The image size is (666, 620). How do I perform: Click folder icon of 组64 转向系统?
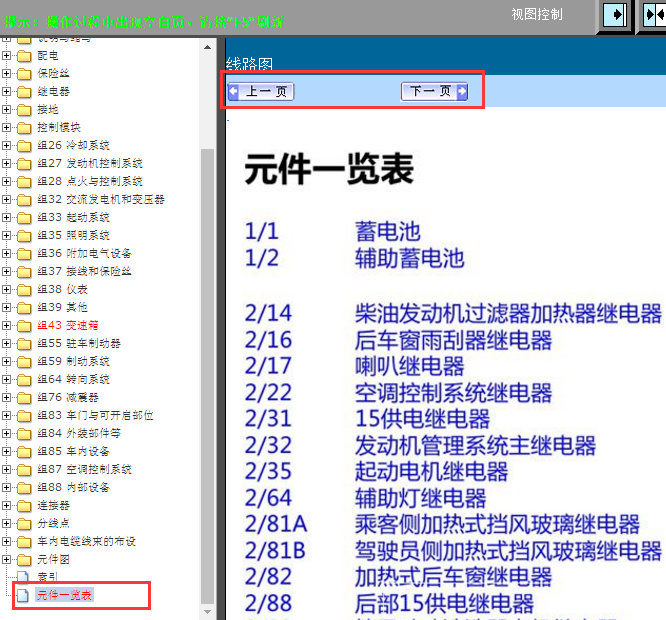click(x=24, y=380)
